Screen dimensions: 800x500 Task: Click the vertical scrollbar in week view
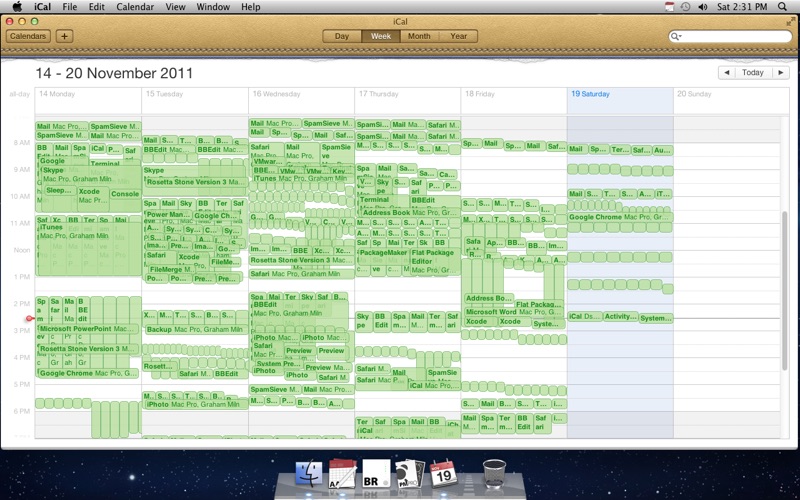785,291
